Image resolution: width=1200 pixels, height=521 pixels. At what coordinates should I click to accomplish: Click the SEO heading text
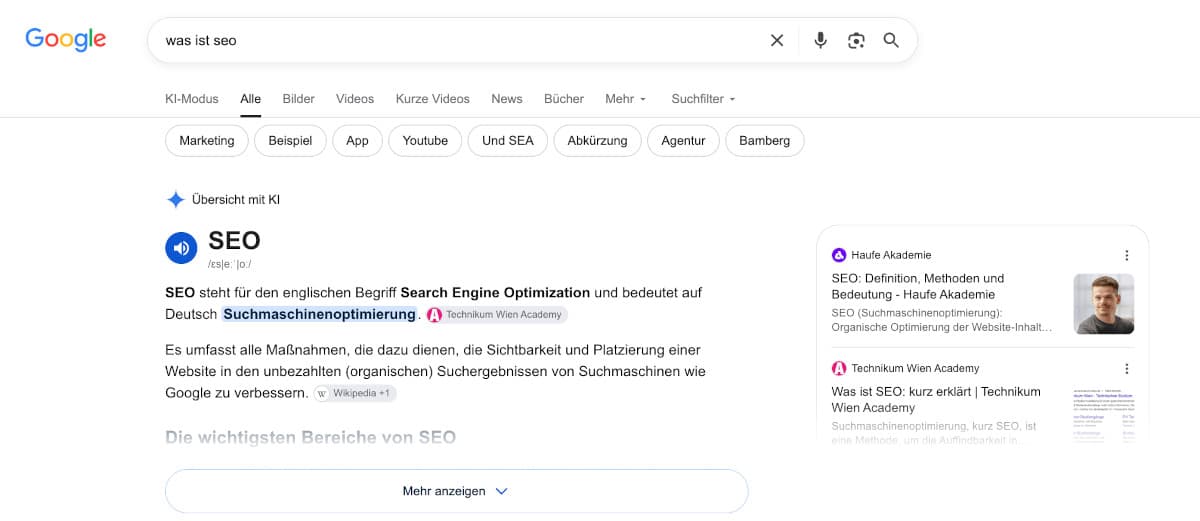[x=235, y=241]
